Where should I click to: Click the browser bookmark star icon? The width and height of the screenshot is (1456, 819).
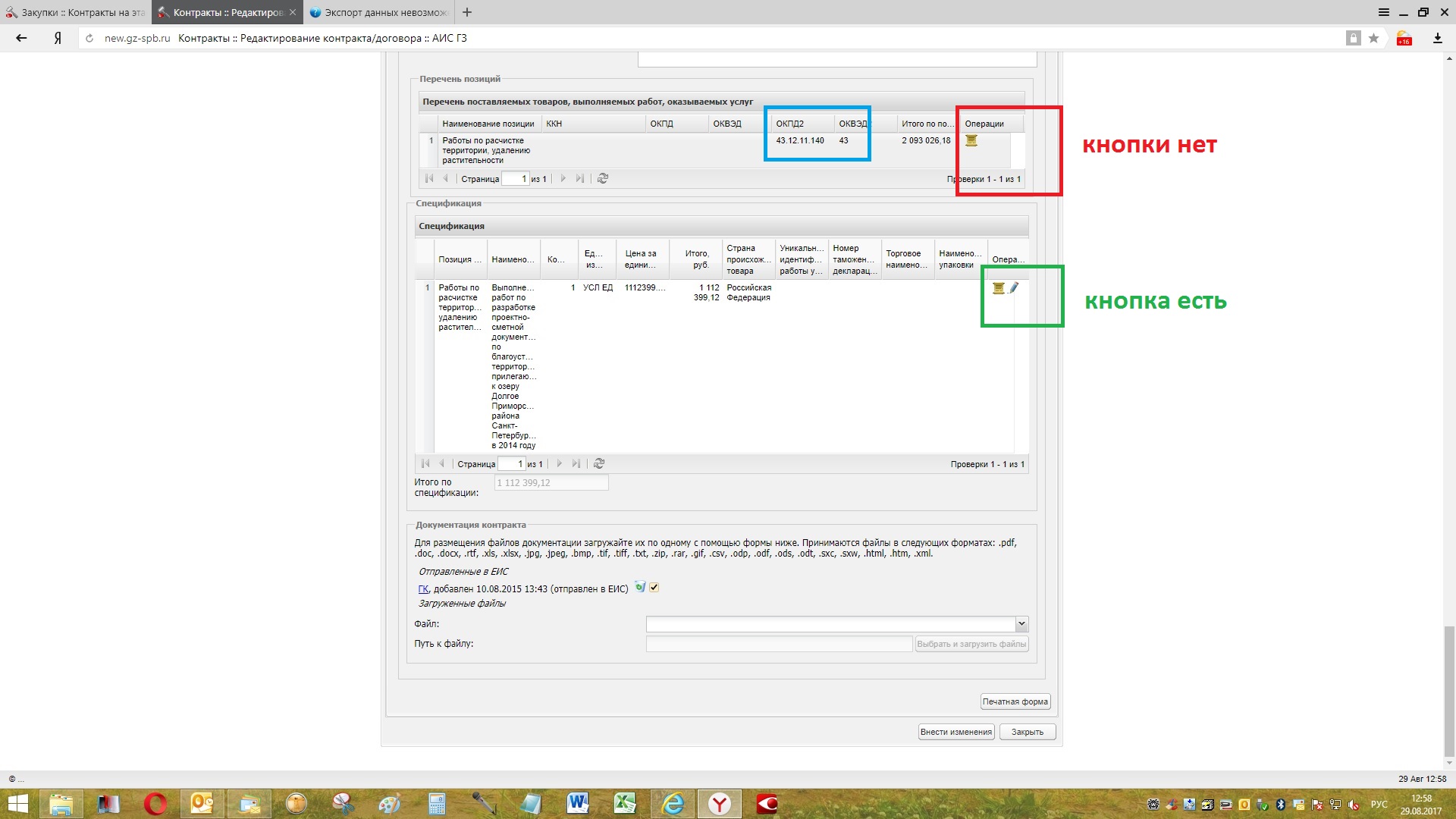[x=1373, y=38]
